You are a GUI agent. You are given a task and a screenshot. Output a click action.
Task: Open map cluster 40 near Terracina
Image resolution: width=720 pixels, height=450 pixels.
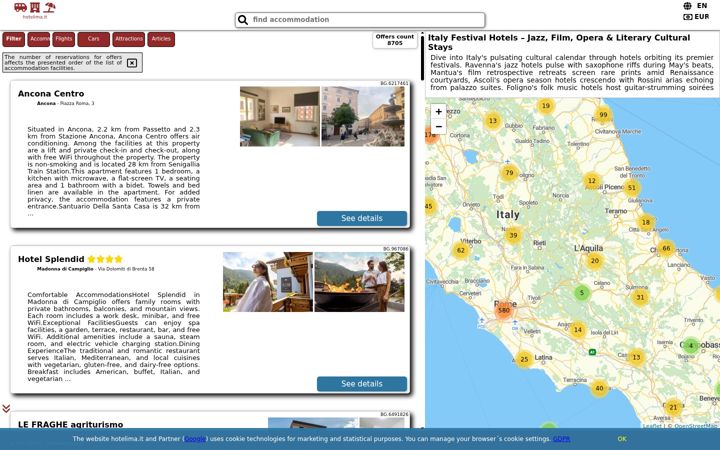599,388
